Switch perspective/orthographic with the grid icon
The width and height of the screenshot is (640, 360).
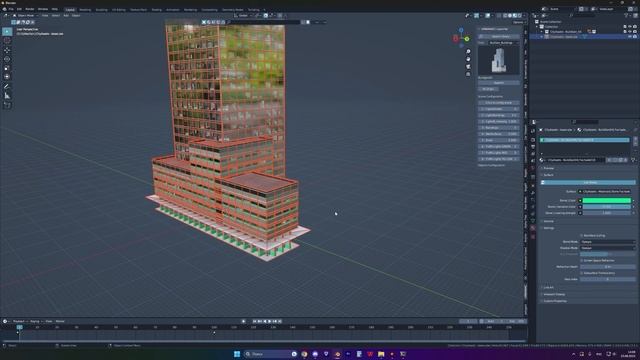click(468, 74)
